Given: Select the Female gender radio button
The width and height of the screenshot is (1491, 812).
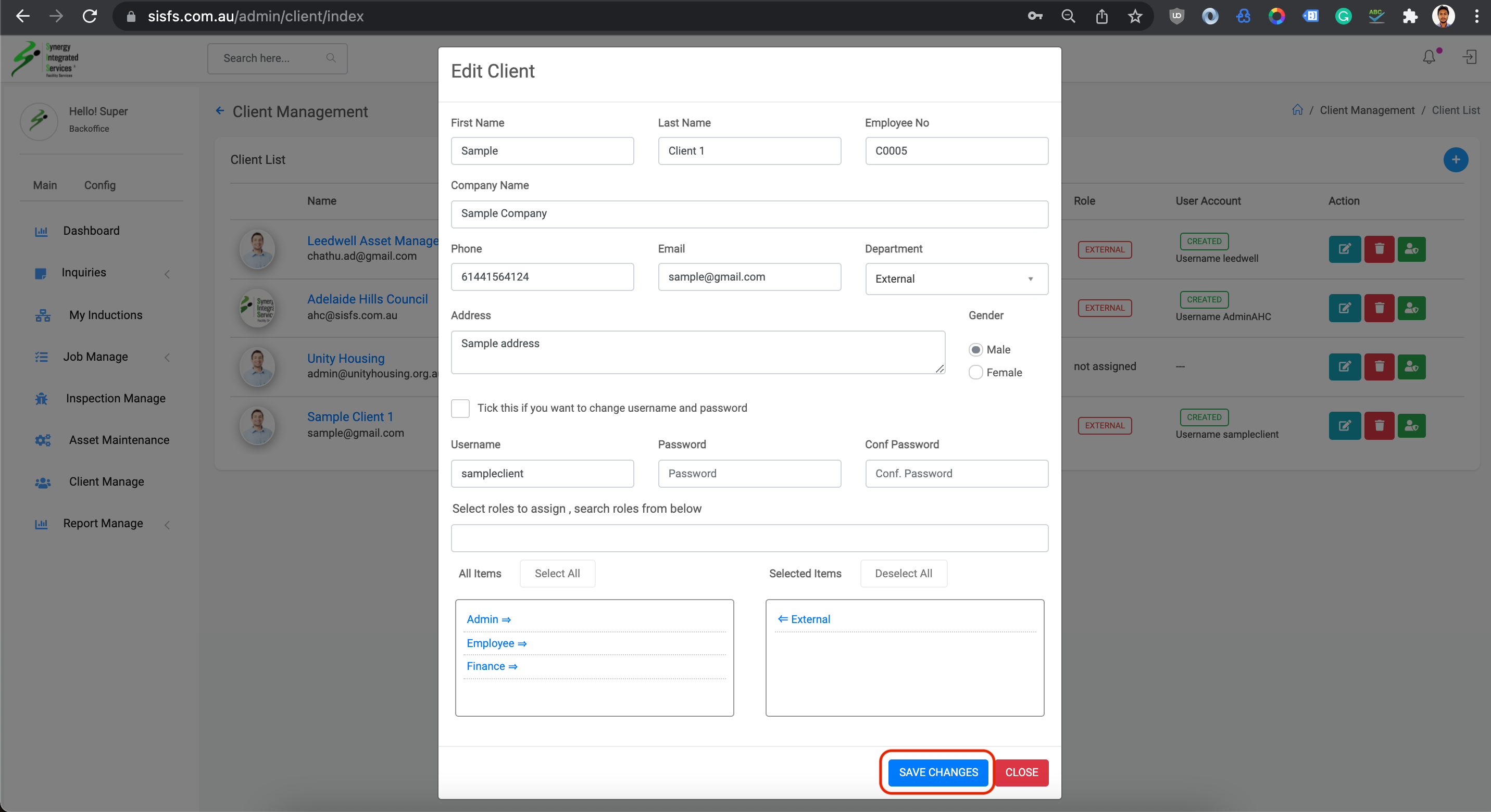Looking at the screenshot, I should [x=975, y=373].
